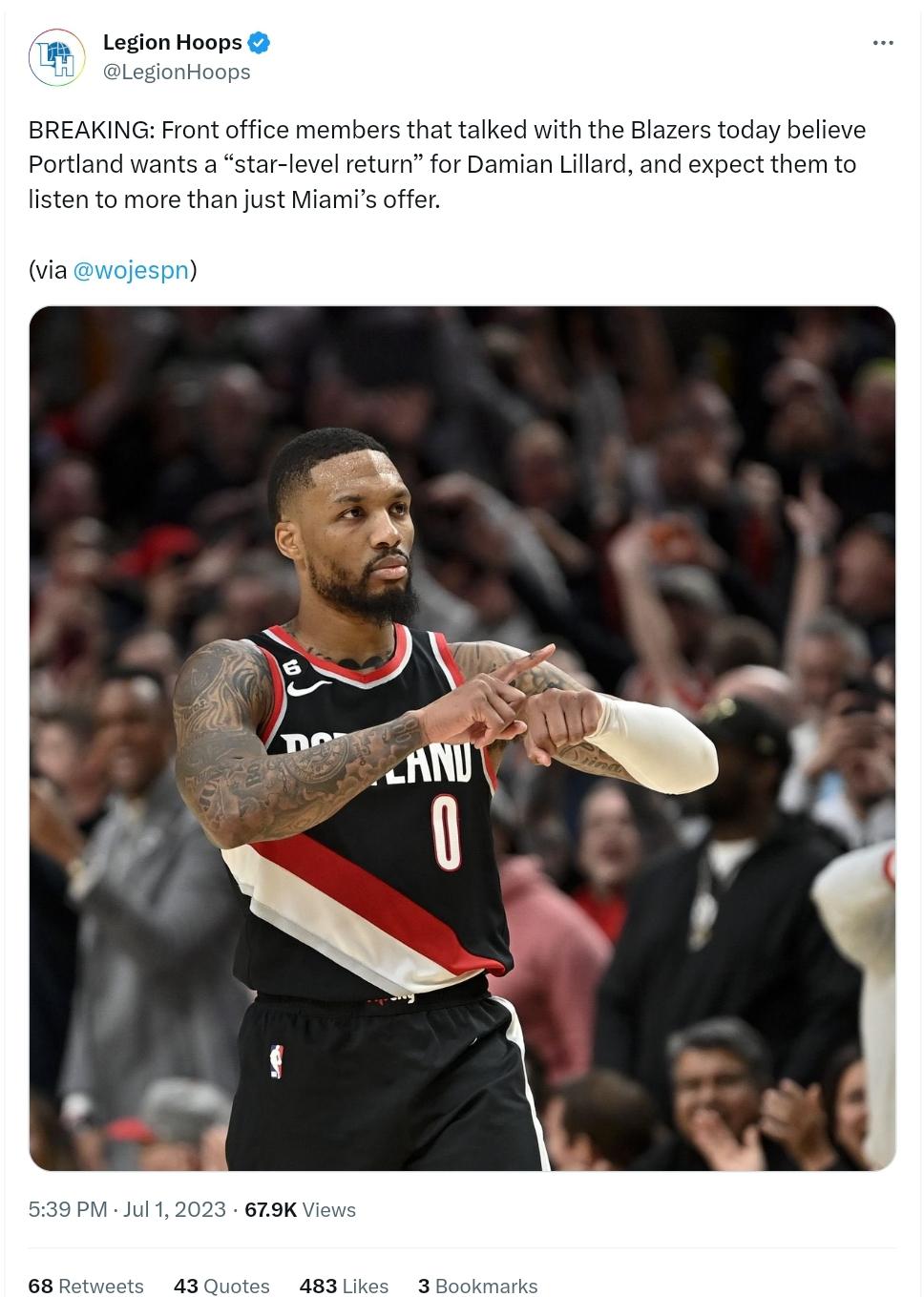Click the NBA logo on the shorts
924x1297 pixels.
(276, 1061)
